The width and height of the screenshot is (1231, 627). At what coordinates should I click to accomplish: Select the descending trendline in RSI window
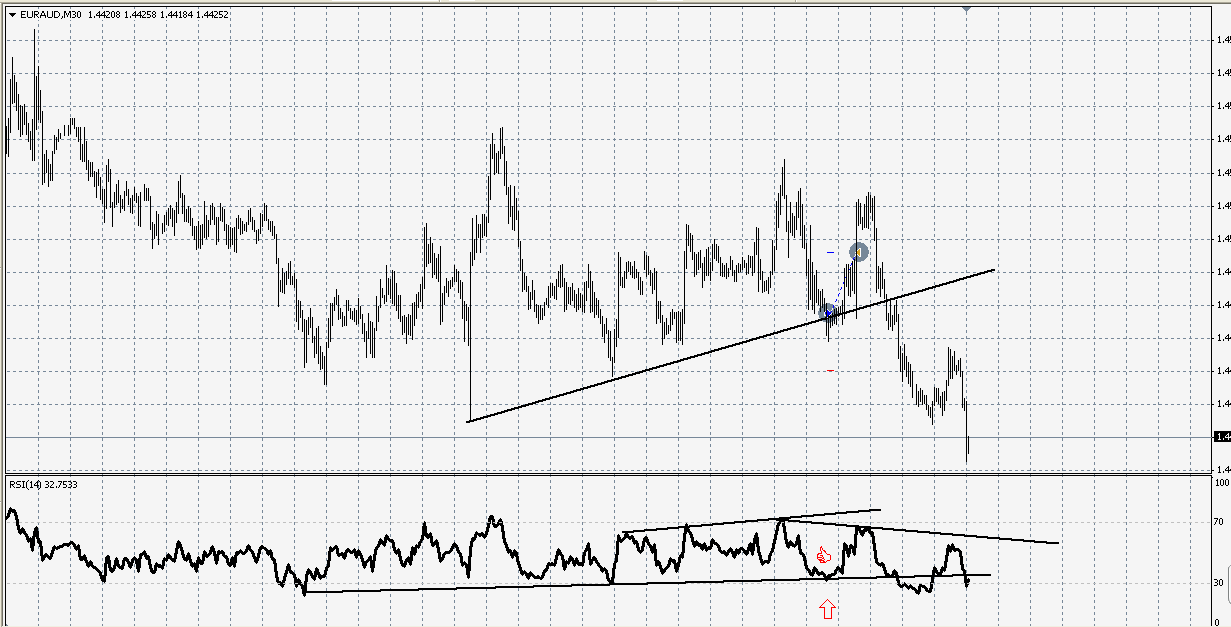[920, 531]
